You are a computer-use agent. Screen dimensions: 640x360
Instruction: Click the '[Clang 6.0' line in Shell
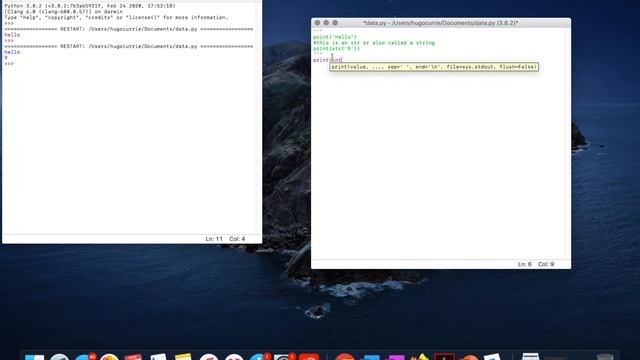tap(63, 12)
